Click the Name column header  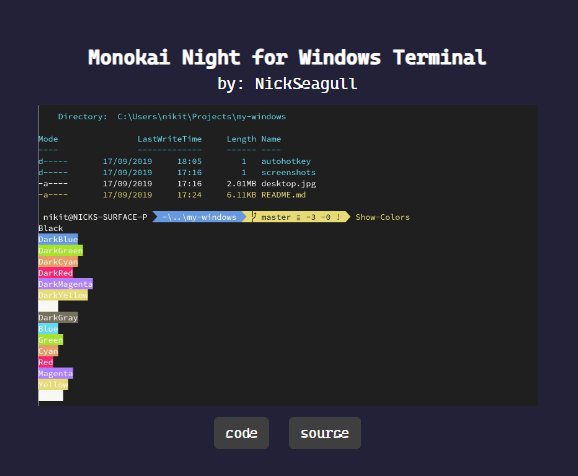click(x=271, y=139)
